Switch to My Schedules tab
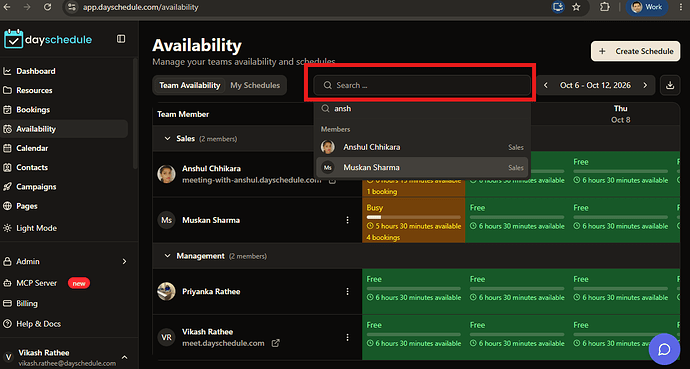 coord(255,85)
